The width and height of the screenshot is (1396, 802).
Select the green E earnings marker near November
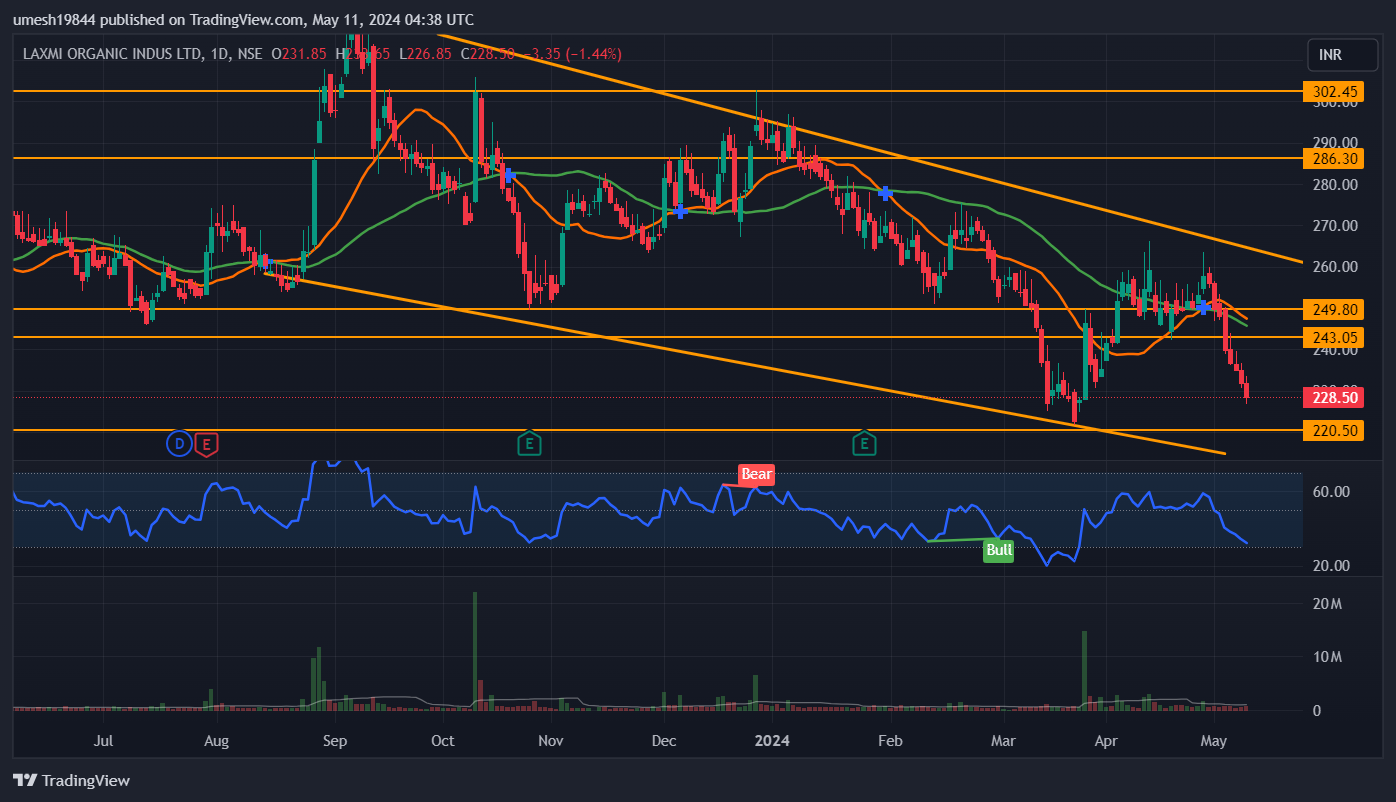click(529, 443)
